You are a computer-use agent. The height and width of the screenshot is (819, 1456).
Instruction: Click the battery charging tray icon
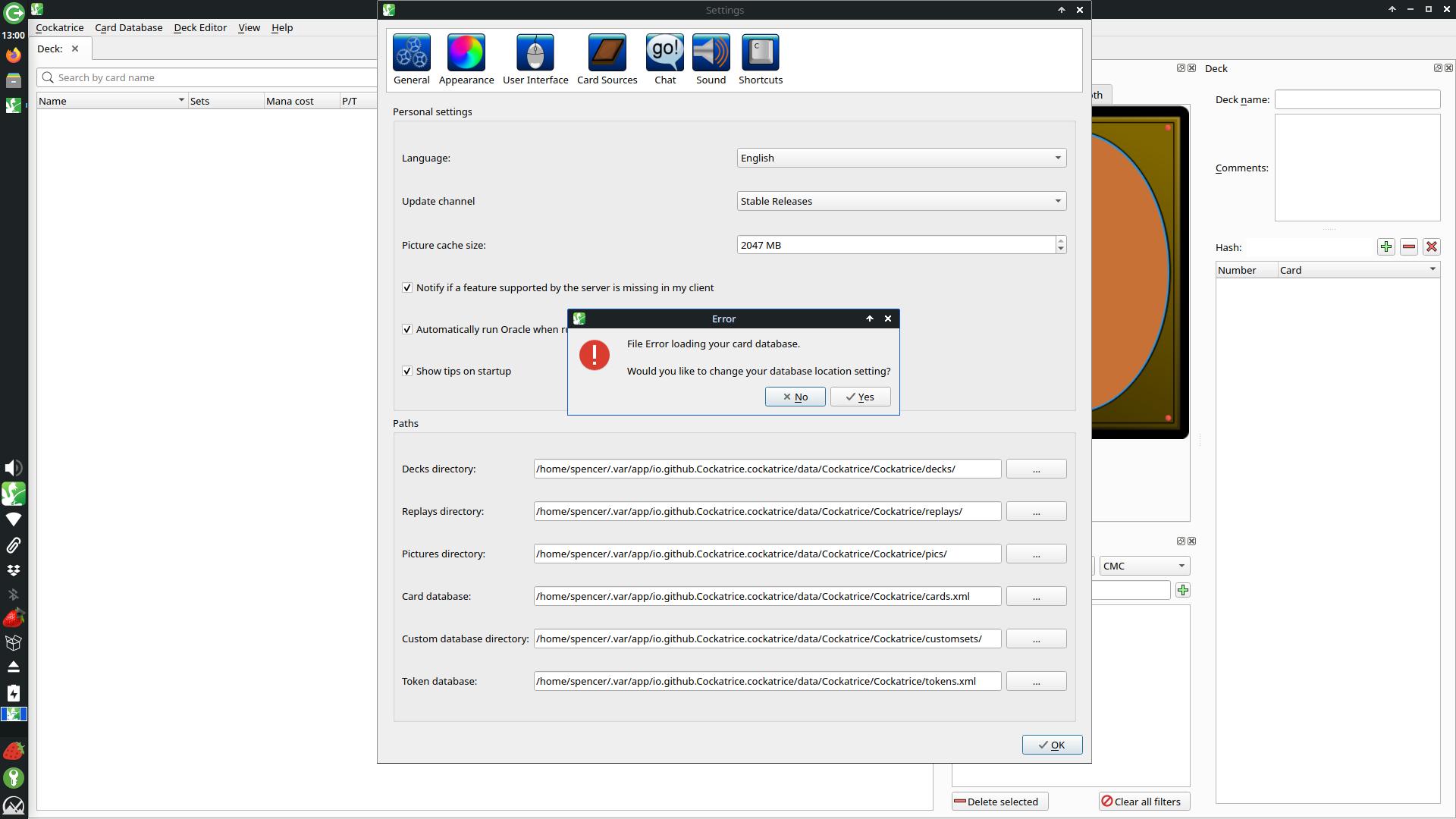pos(14,693)
